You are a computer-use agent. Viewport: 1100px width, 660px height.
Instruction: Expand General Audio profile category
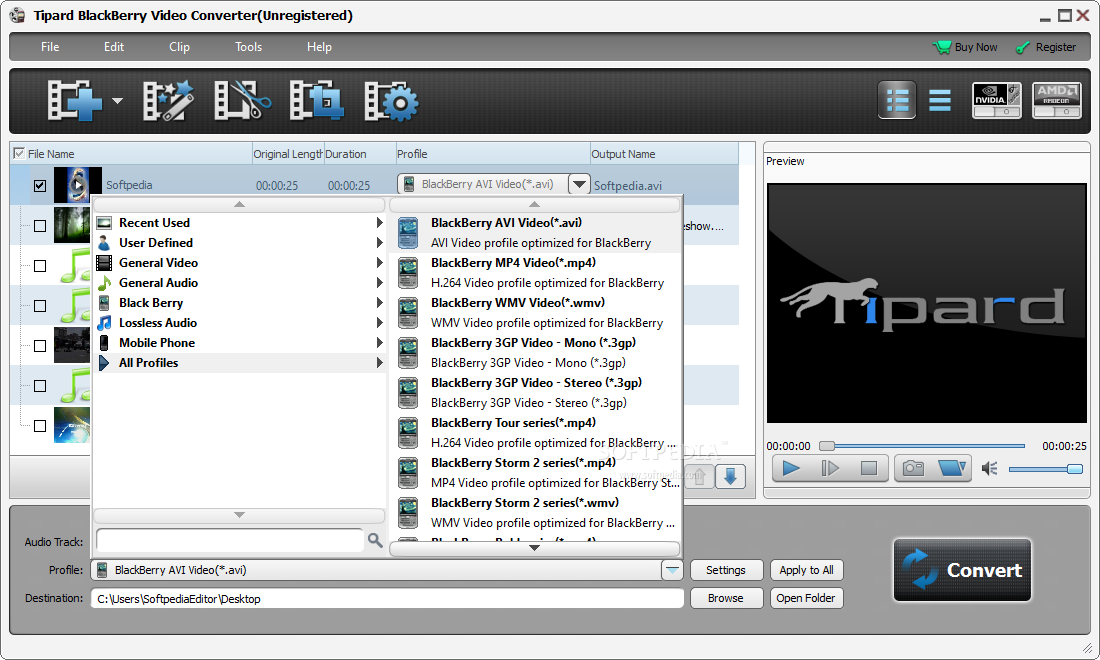(x=239, y=283)
